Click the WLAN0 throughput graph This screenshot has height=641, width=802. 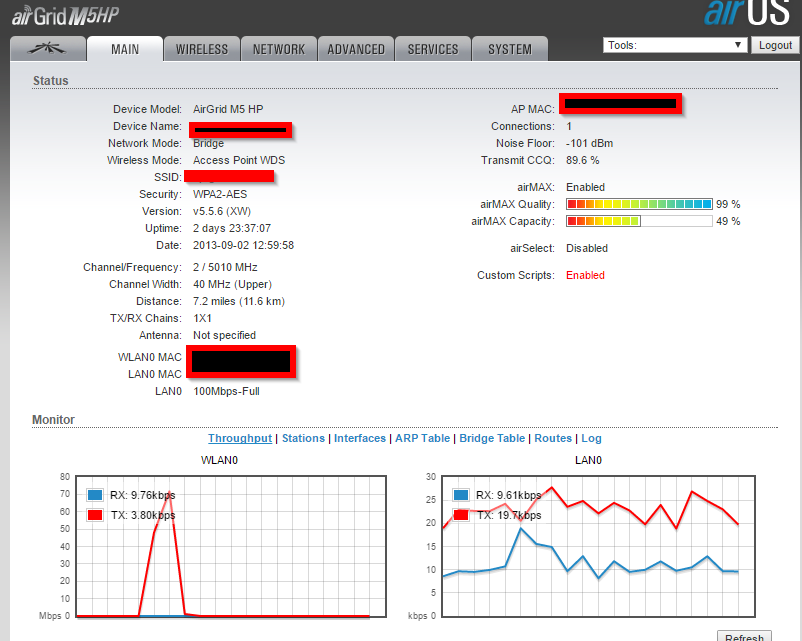click(x=231, y=546)
